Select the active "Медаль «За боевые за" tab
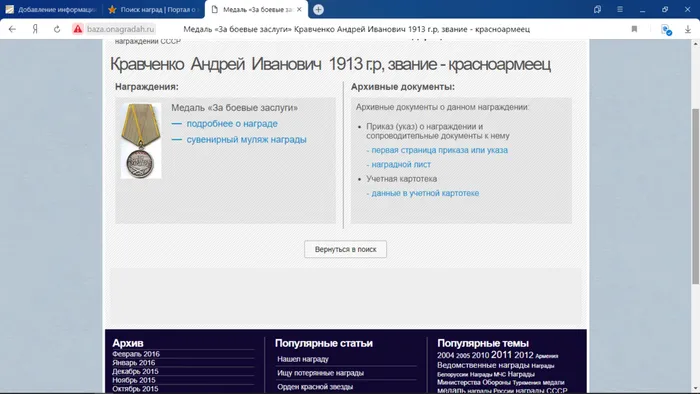Screen dimensions: 700x394 [x=256, y=9]
